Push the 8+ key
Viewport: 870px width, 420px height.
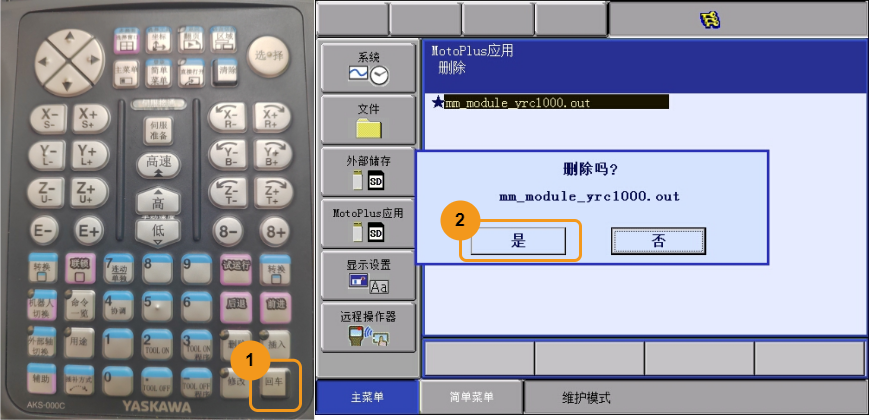tap(276, 231)
